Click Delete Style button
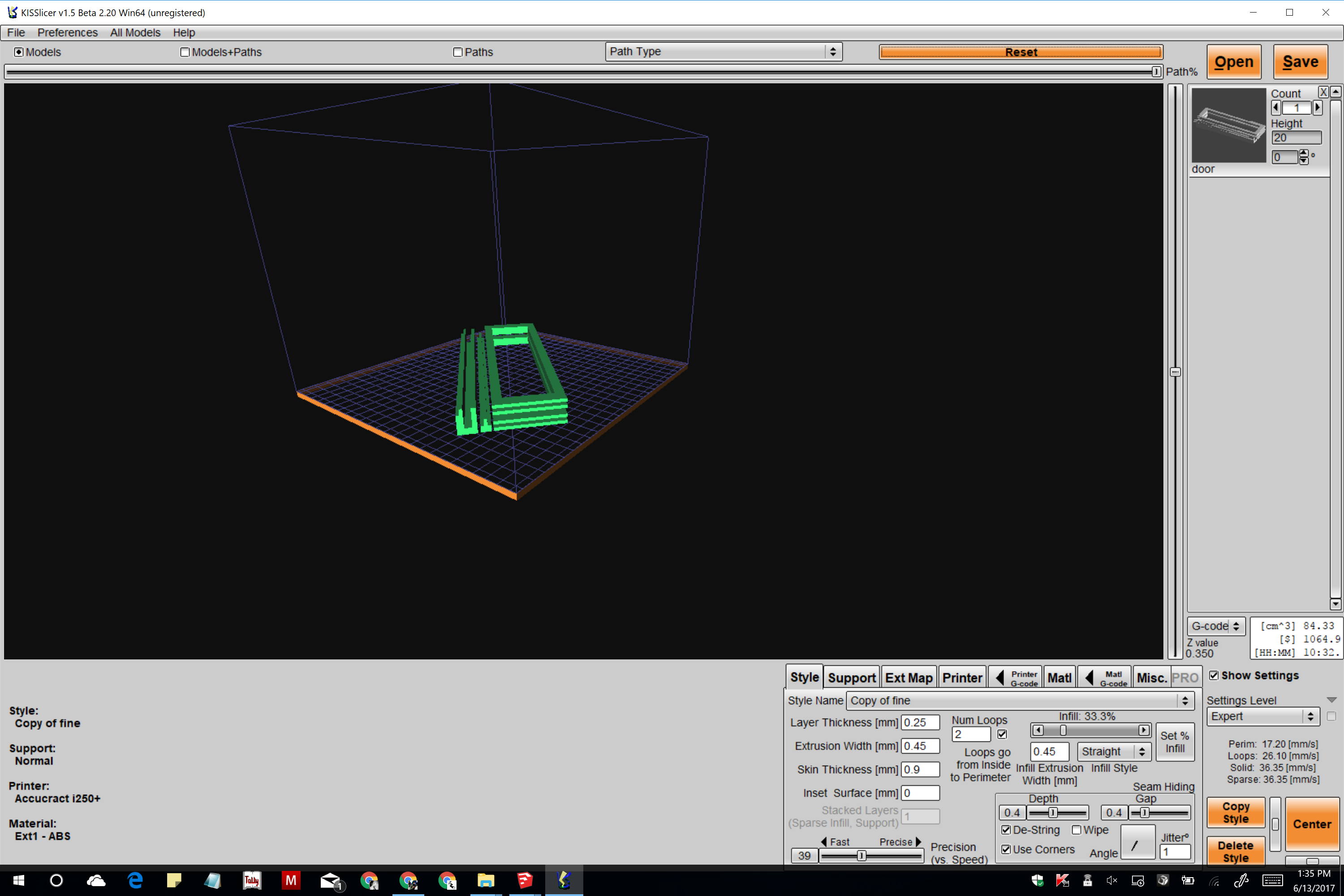This screenshot has height=896, width=1344. 1236,852
